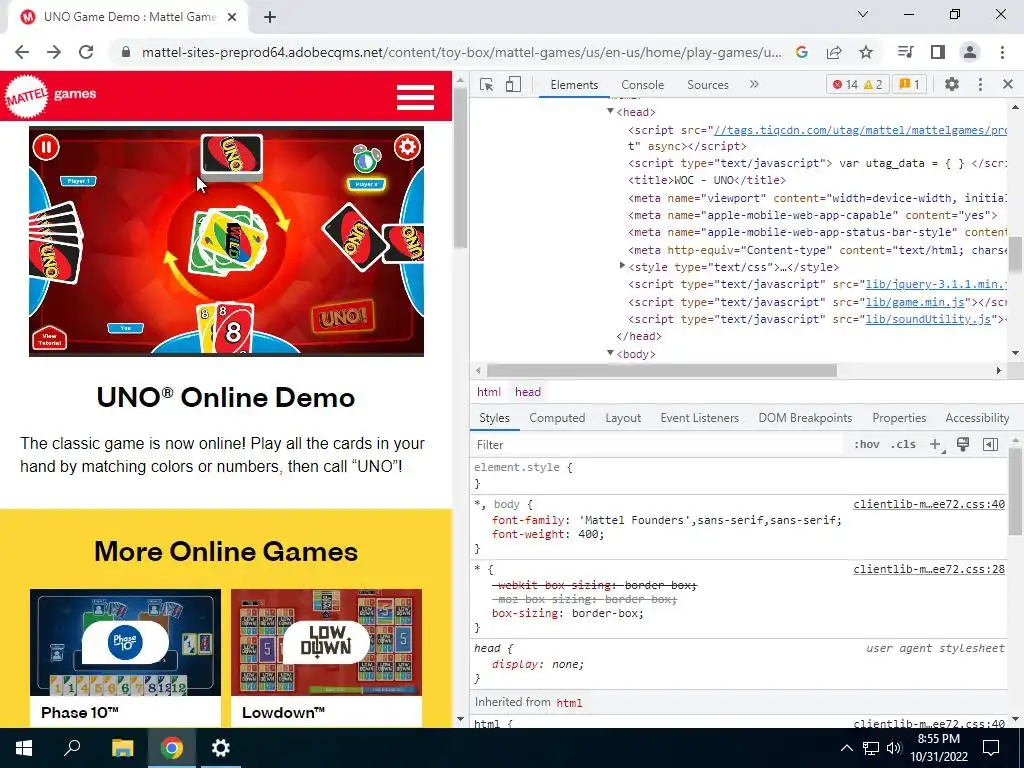
Task: Pause the UNO game
Action: (x=46, y=147)
